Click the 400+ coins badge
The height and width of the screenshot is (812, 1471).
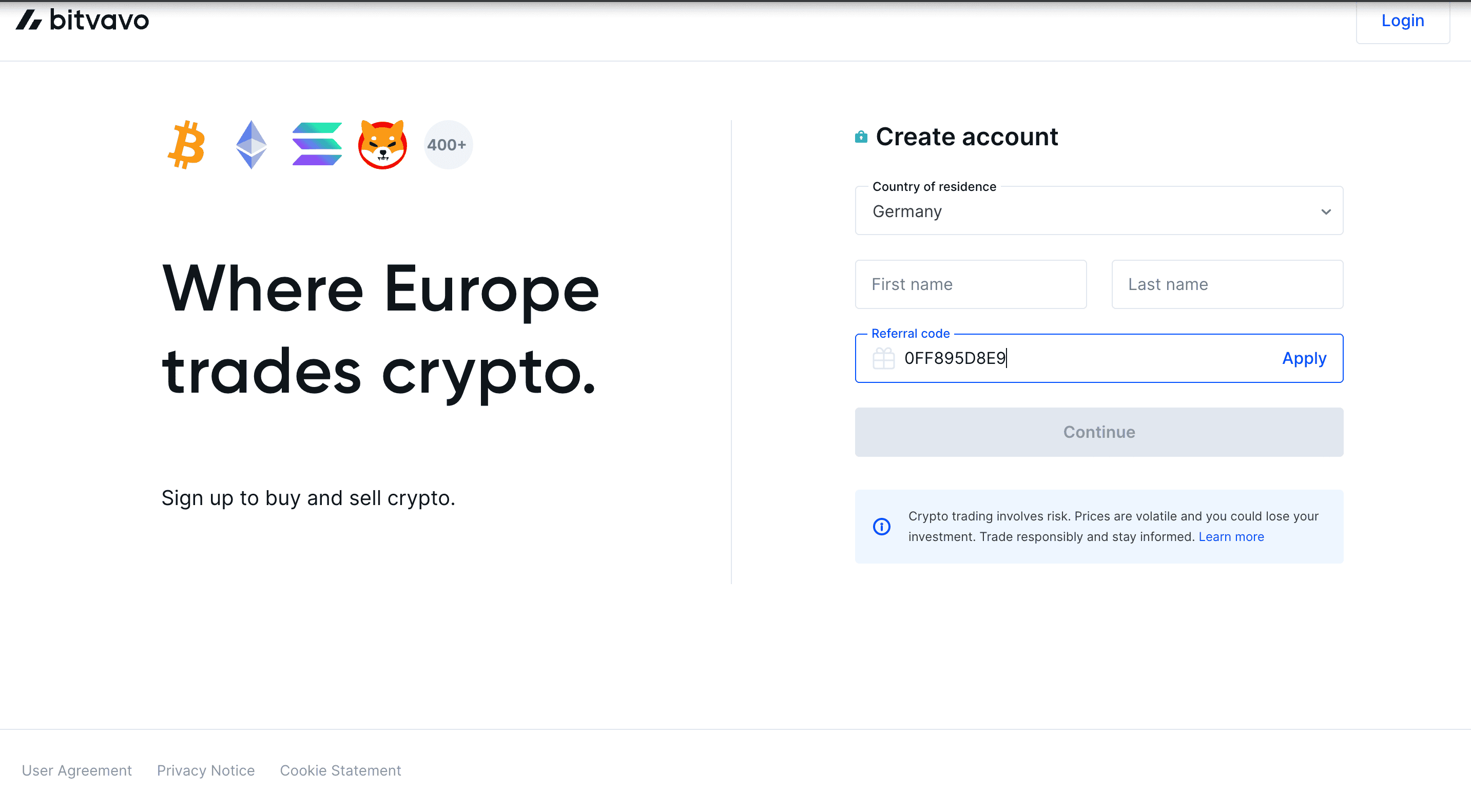coord(448,144)
